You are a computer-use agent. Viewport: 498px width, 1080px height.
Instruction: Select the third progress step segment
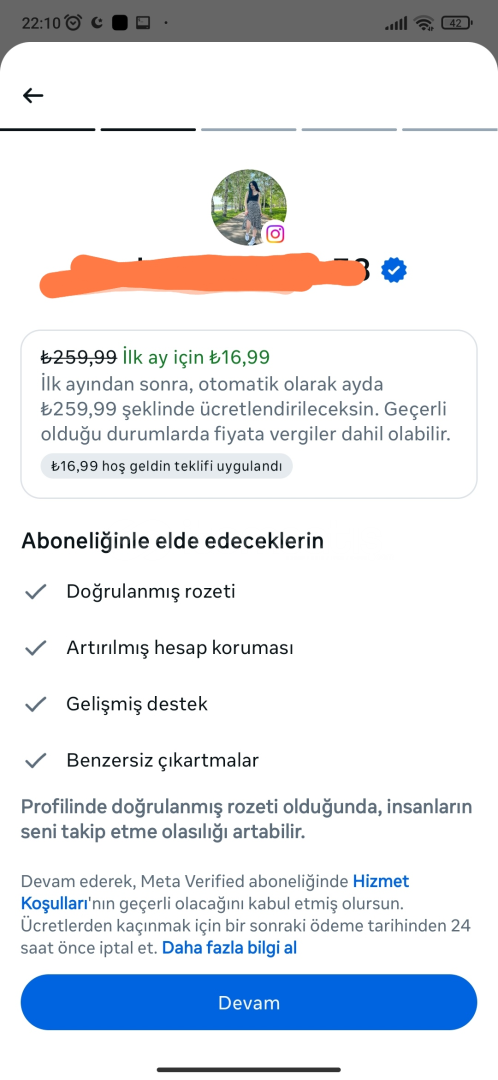(x=249, y=129)
